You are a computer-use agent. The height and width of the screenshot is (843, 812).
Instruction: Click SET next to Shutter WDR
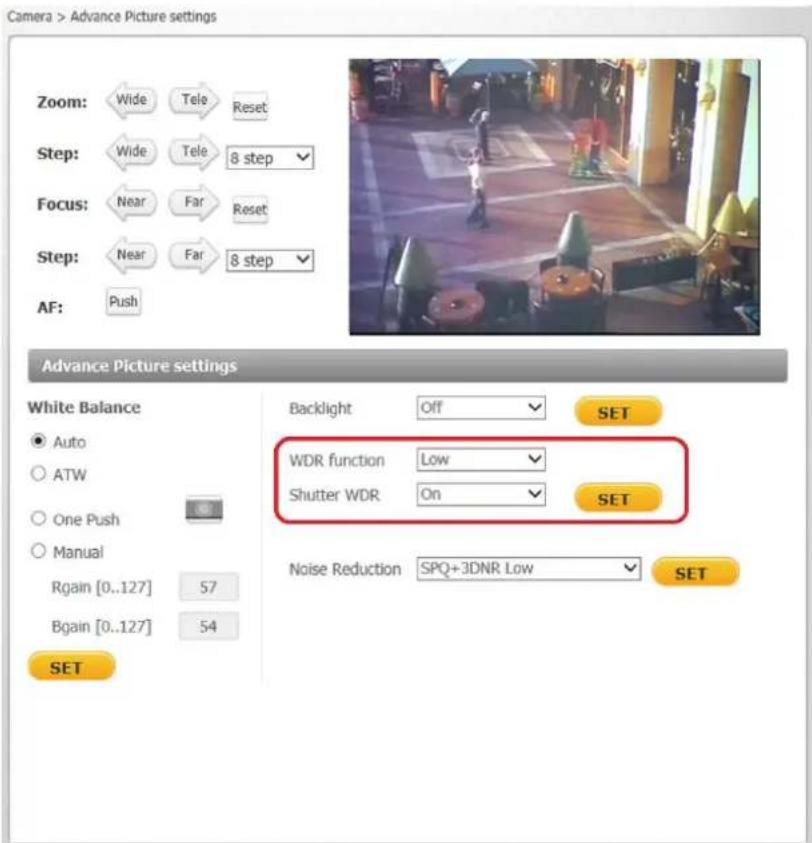618,498
